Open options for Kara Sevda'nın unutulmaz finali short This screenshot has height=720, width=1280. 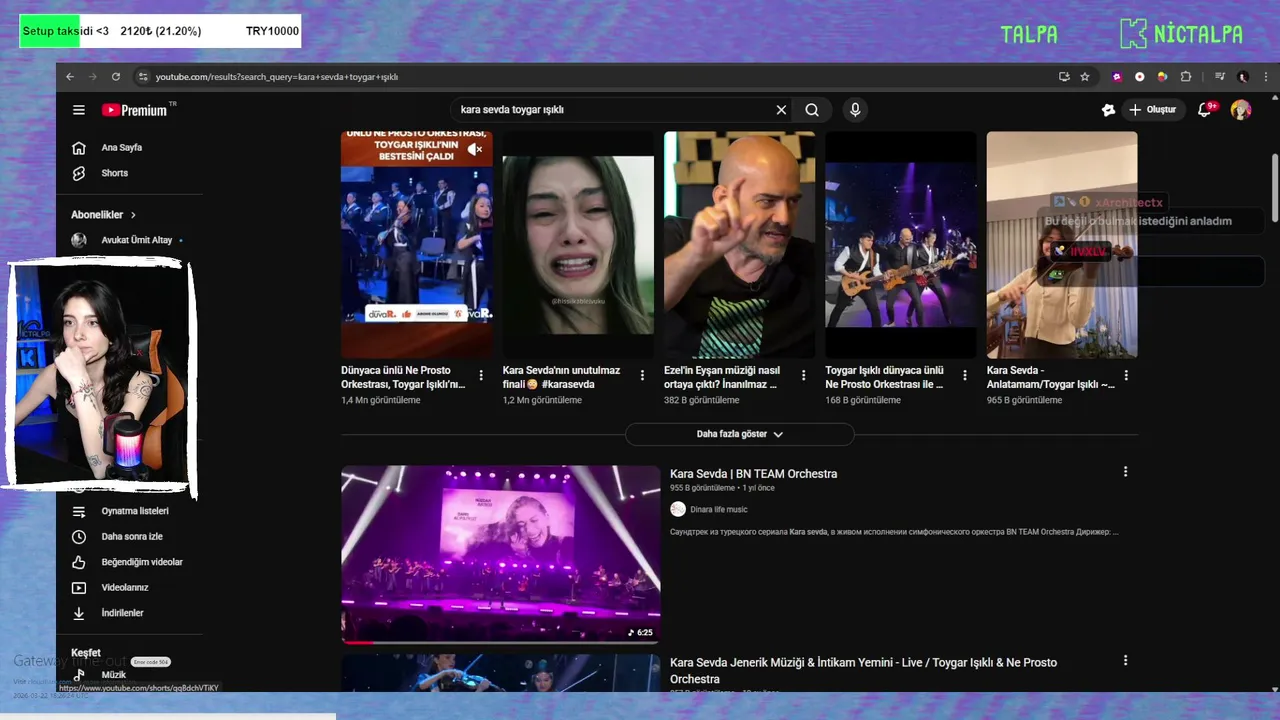(642, 376)
